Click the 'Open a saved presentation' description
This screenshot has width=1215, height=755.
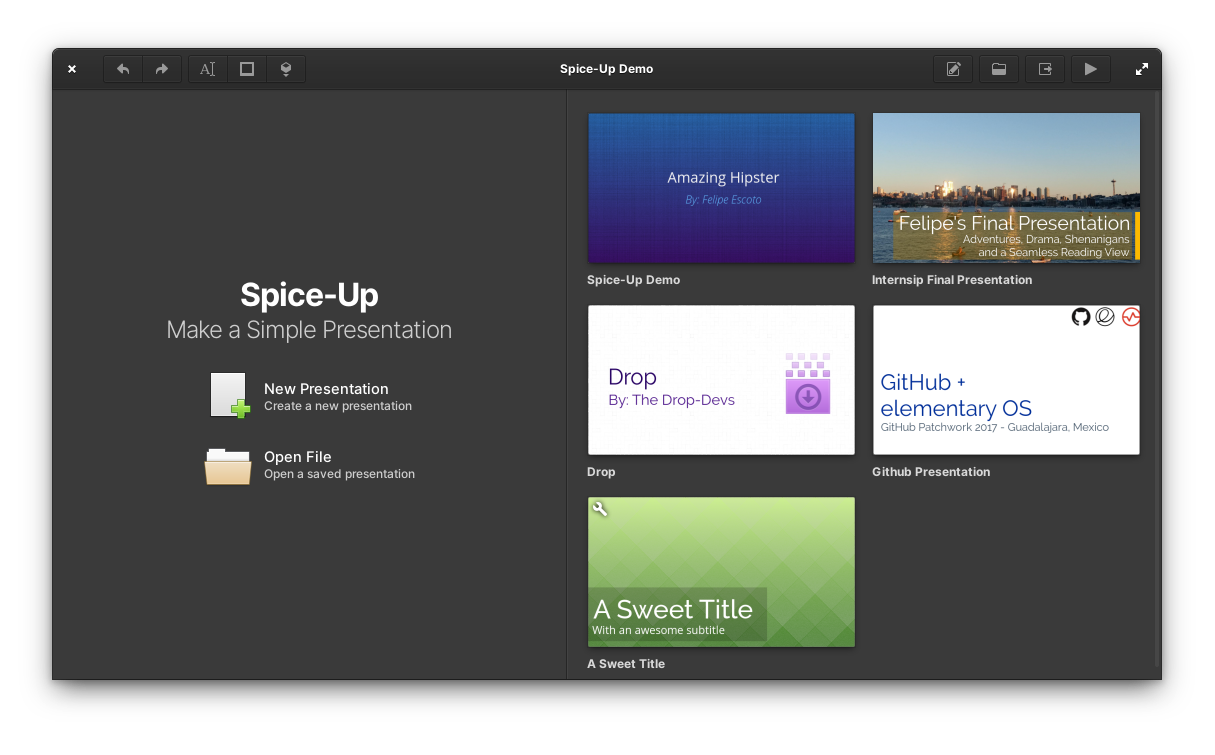[339, 474]
